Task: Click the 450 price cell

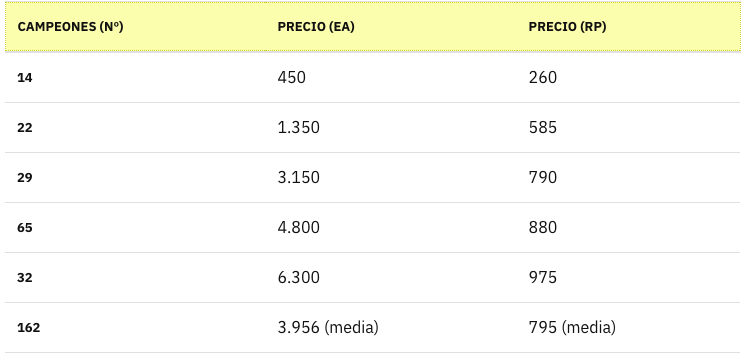Action: (x=292, y=77)
